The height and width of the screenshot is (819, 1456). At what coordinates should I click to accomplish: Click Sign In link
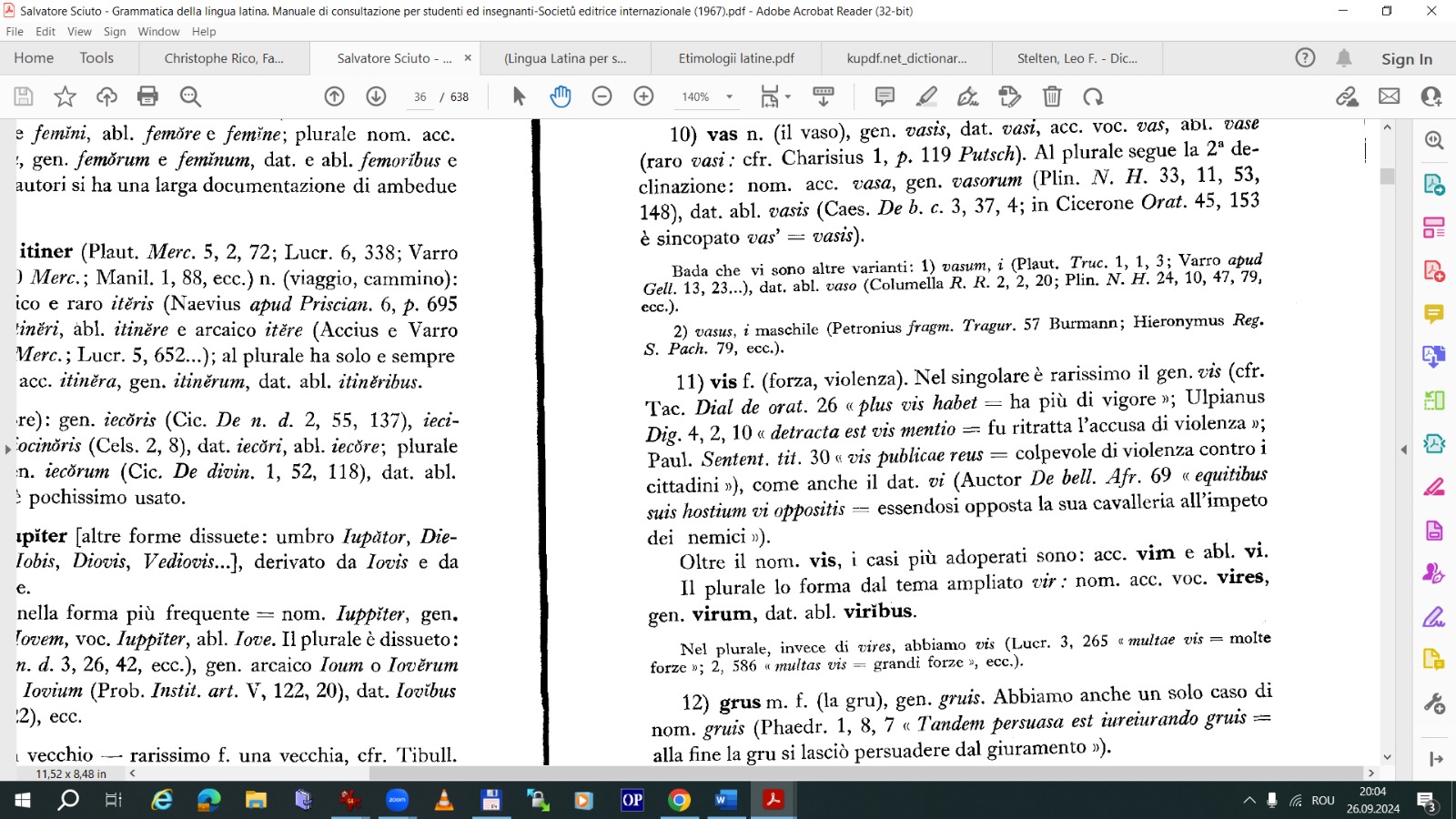(1406, 59)
